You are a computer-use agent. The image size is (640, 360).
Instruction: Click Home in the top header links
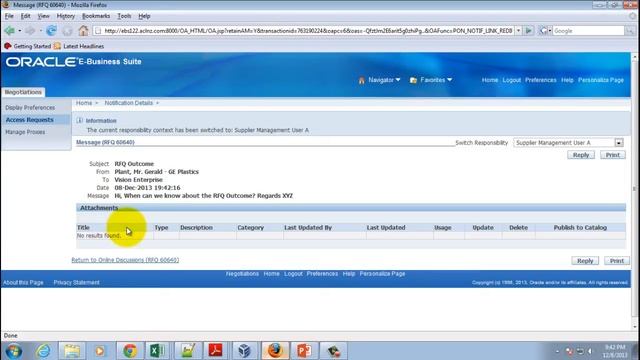489,80
